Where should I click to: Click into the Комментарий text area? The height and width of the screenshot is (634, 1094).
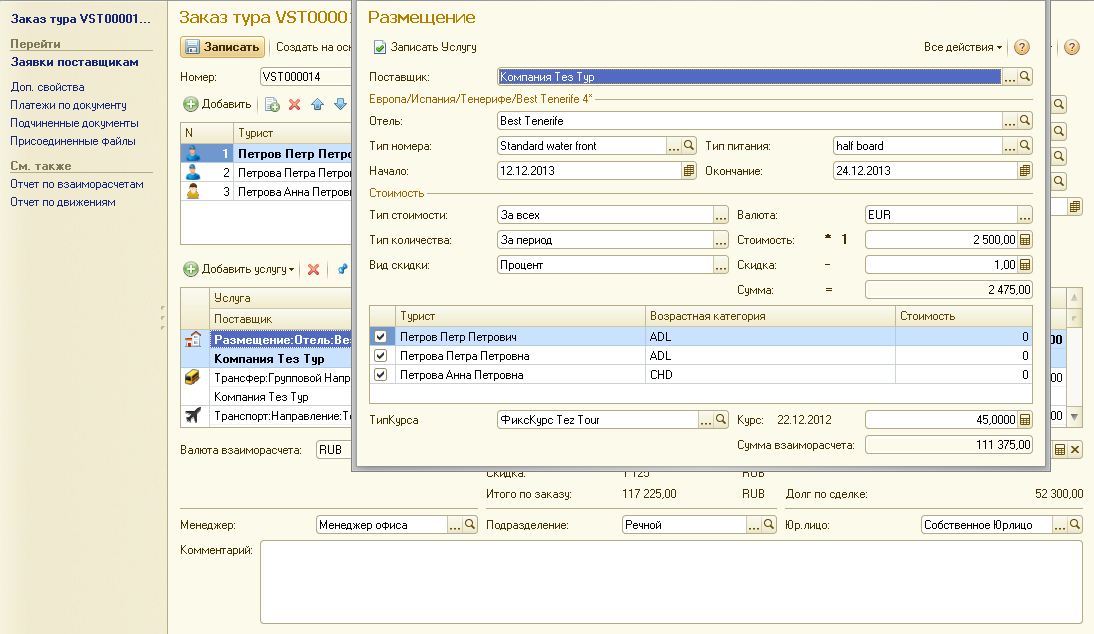click(x=671, y=582)
